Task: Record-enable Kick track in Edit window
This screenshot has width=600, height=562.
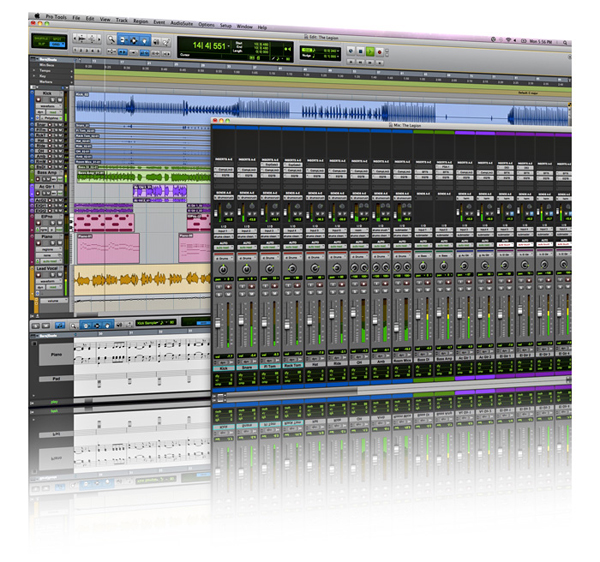Action: (x=38, y=99)
